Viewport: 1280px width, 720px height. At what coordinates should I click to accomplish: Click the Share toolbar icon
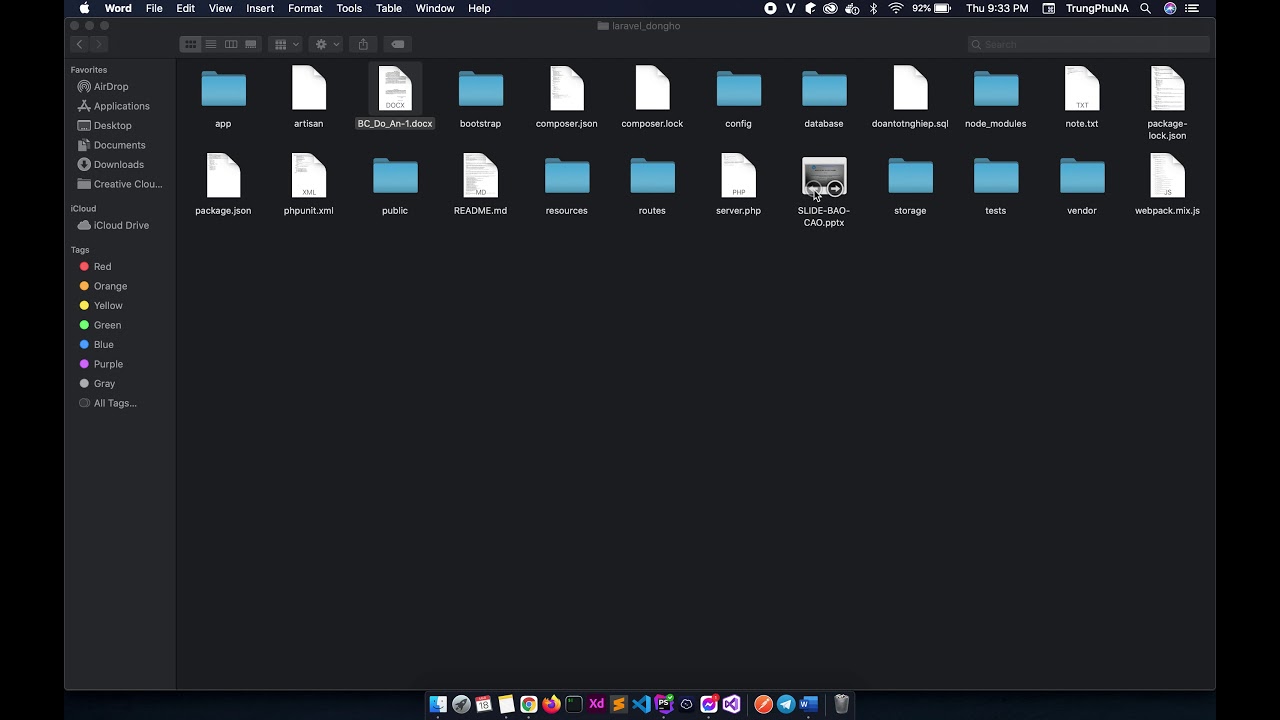(x=363, y=44)
